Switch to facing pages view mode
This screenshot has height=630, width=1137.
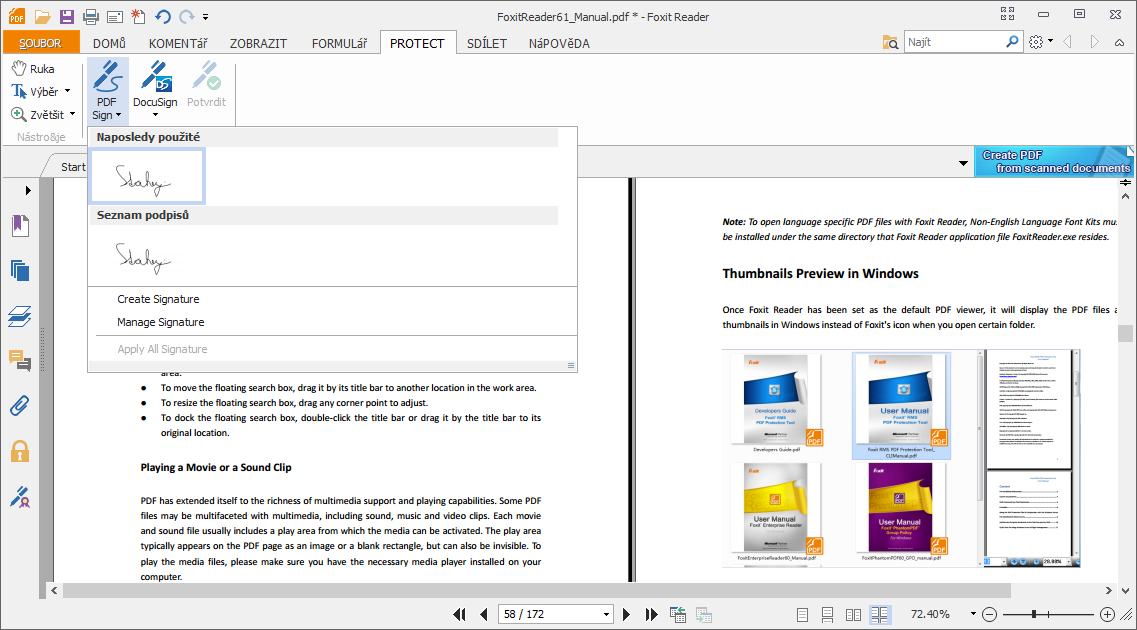pyautogui.click(x=853, y=615)
